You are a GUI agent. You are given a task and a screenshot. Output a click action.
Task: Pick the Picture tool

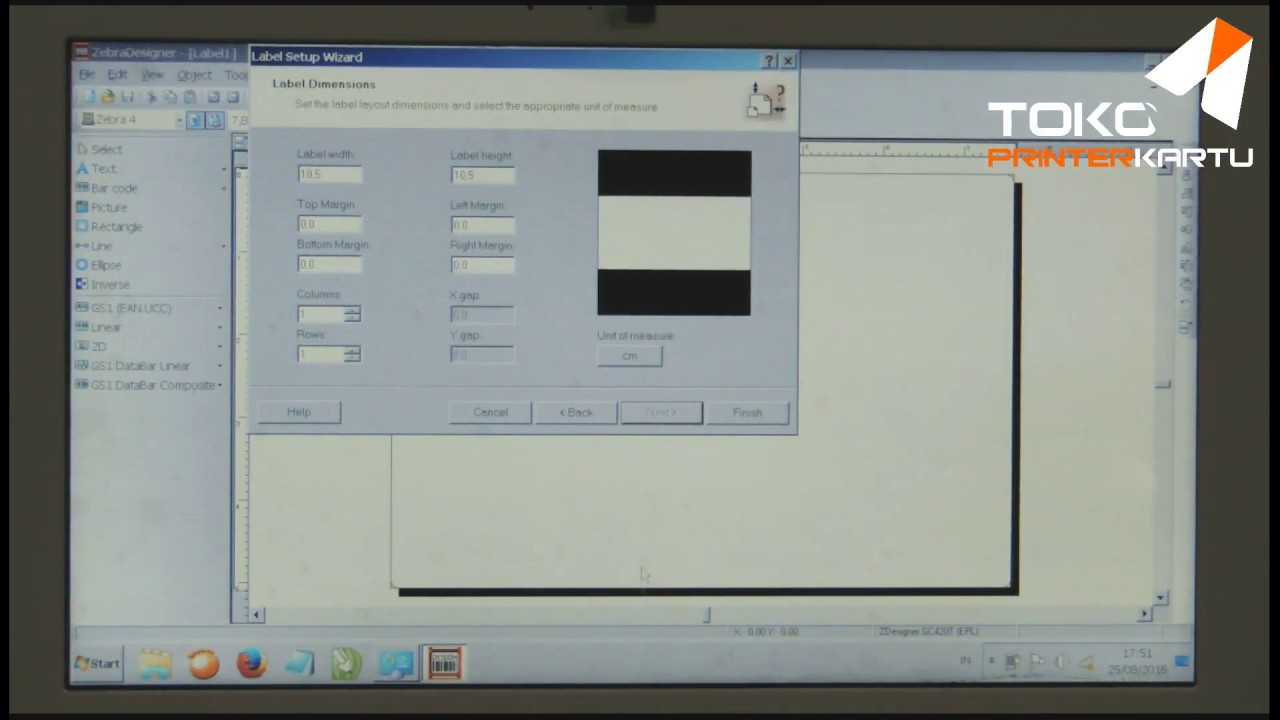(x=102, y=207)
